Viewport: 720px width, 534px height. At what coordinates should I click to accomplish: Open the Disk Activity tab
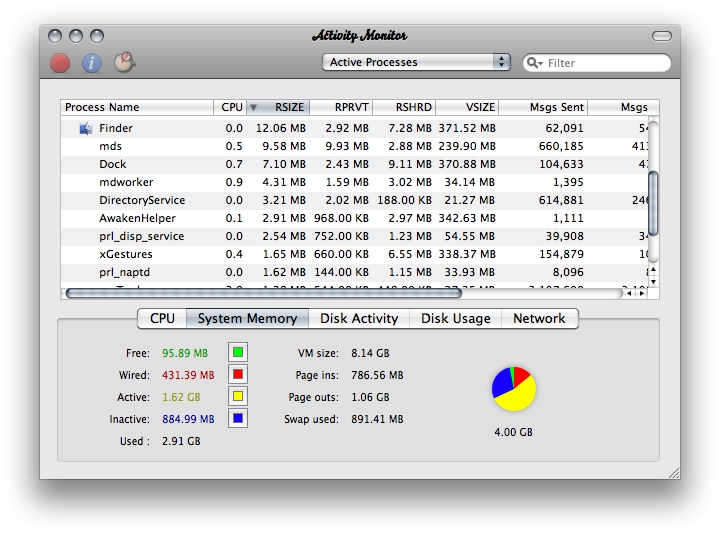pyautogui.click(x=359, y=318)
